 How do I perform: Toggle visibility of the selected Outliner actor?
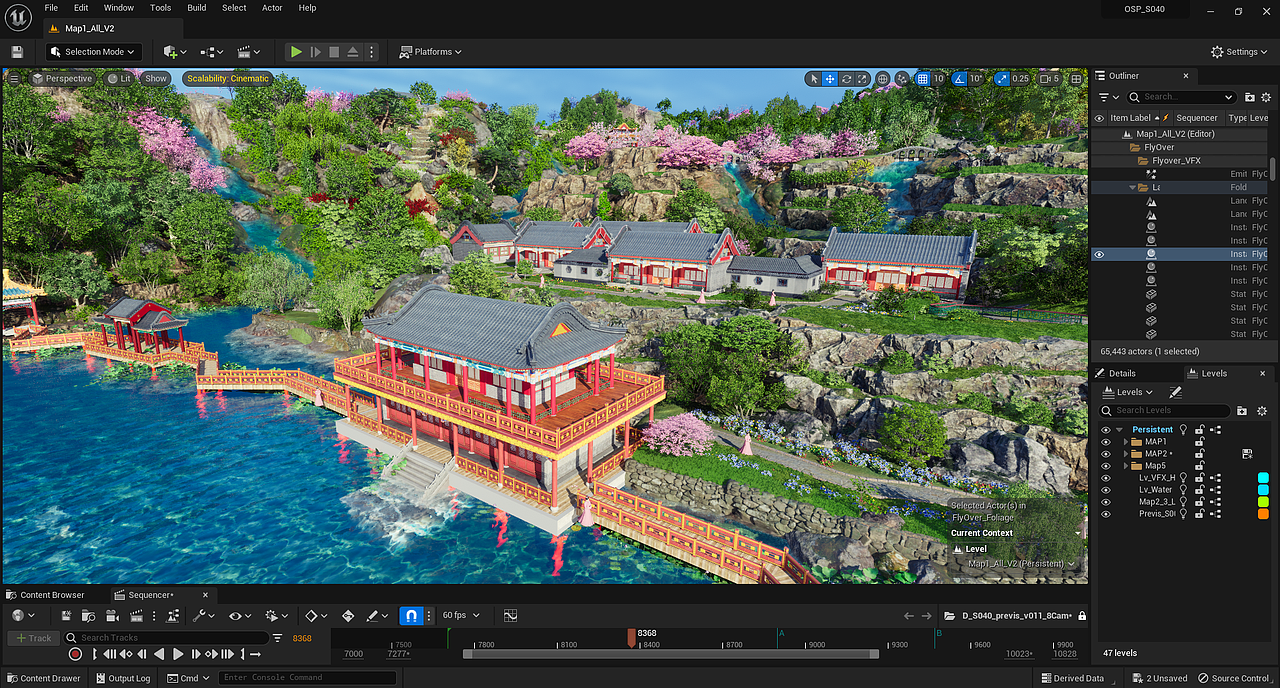1099,254
